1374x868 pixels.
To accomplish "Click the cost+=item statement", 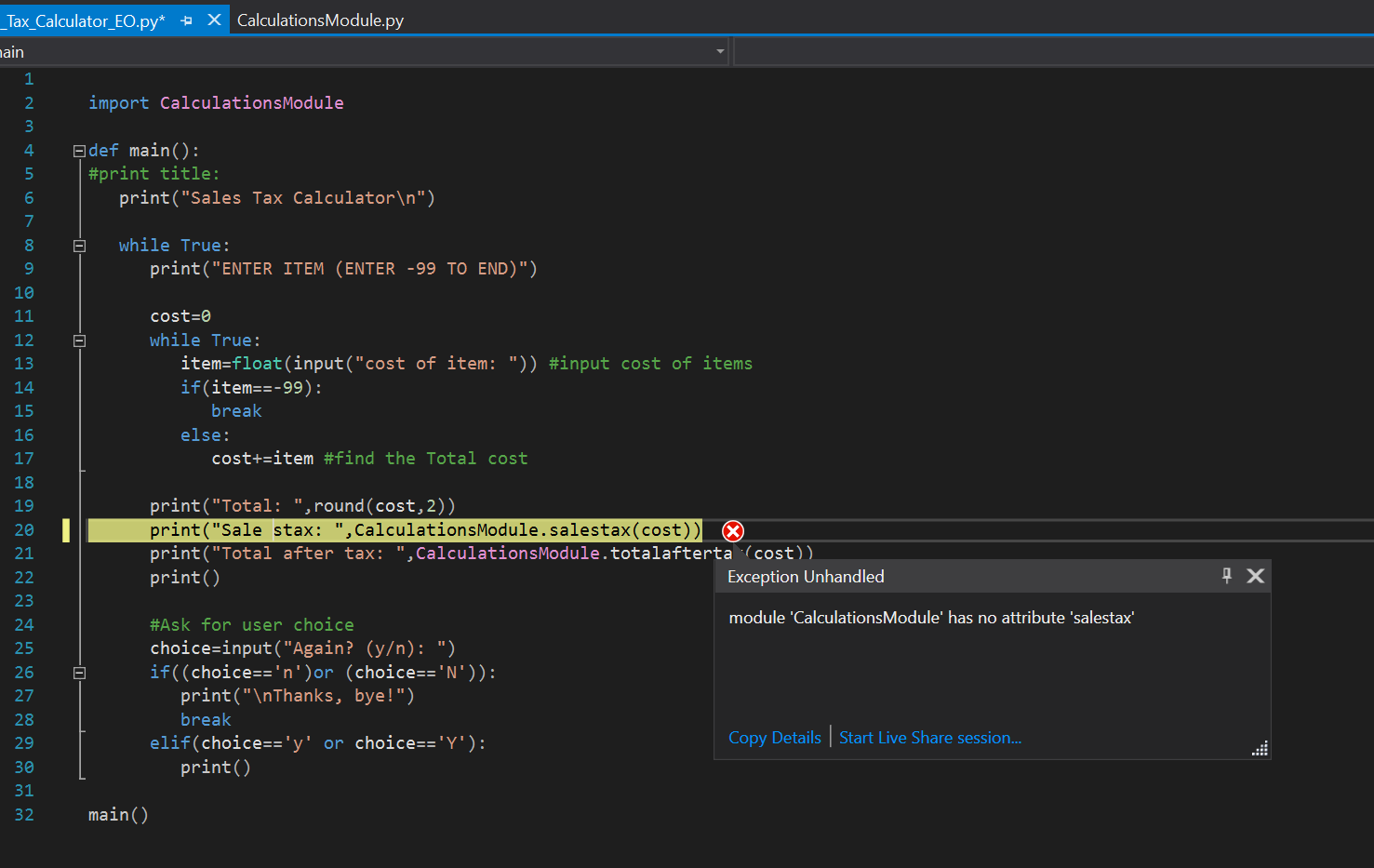I will click(x=262, y=459).
